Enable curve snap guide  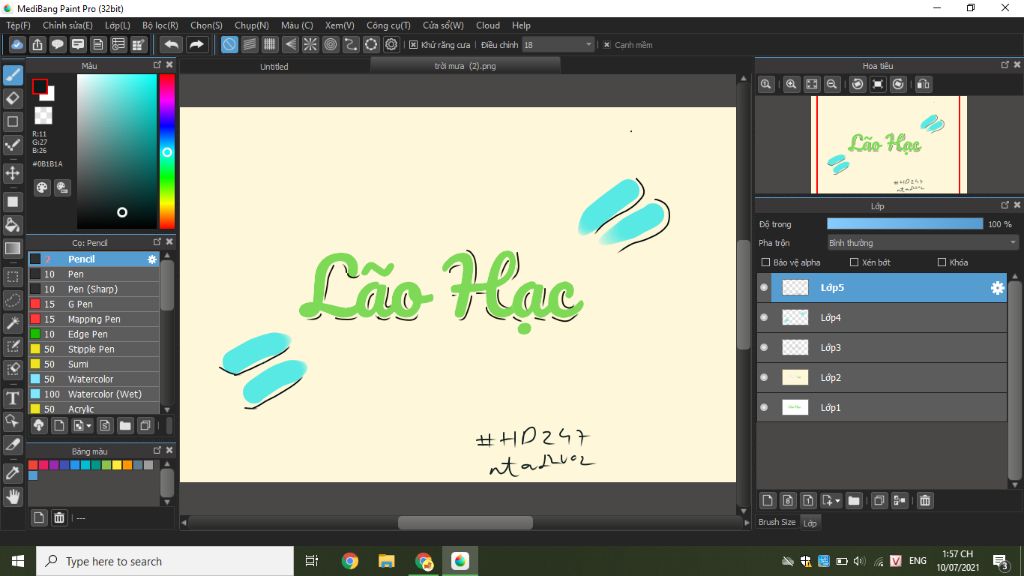point(351,44)
